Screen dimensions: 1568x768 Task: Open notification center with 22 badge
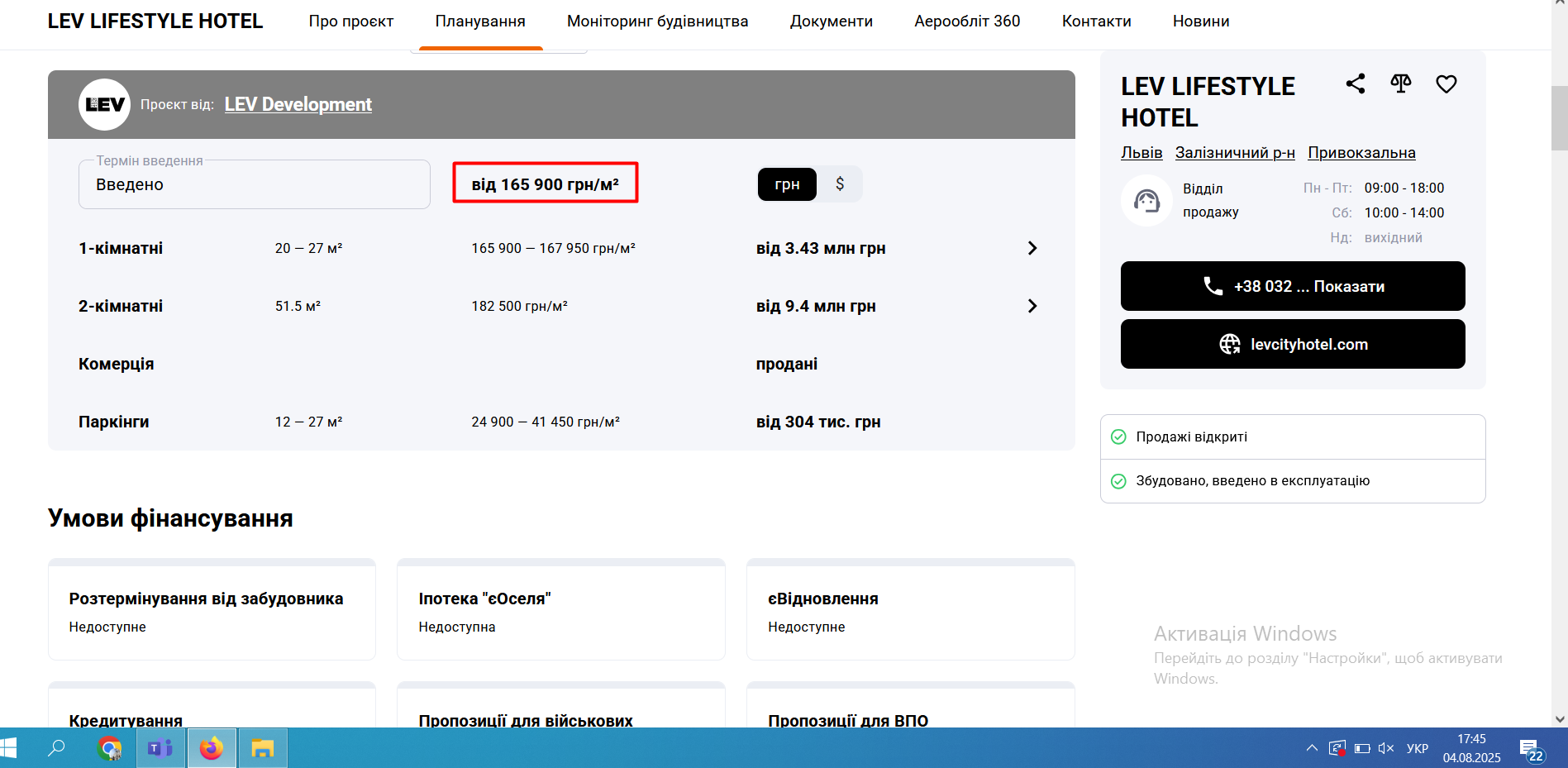click(x=1532, y=751)
